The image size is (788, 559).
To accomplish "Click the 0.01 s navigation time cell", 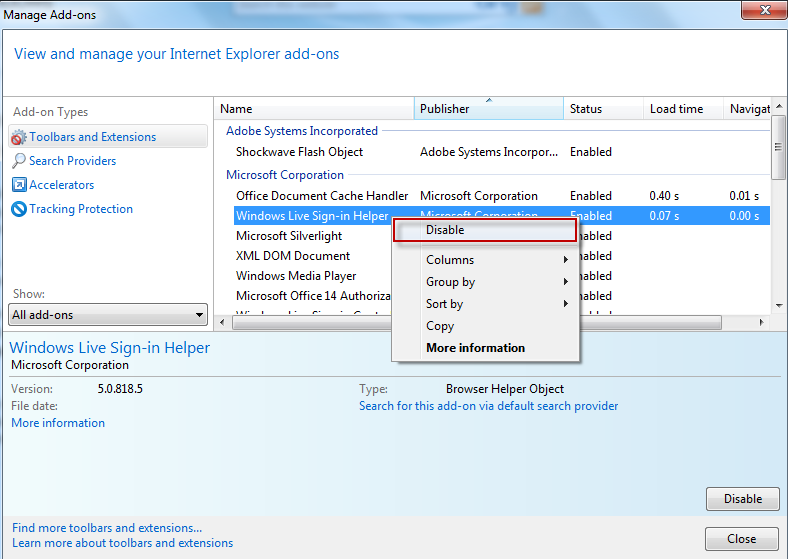I will click(744, 196).
